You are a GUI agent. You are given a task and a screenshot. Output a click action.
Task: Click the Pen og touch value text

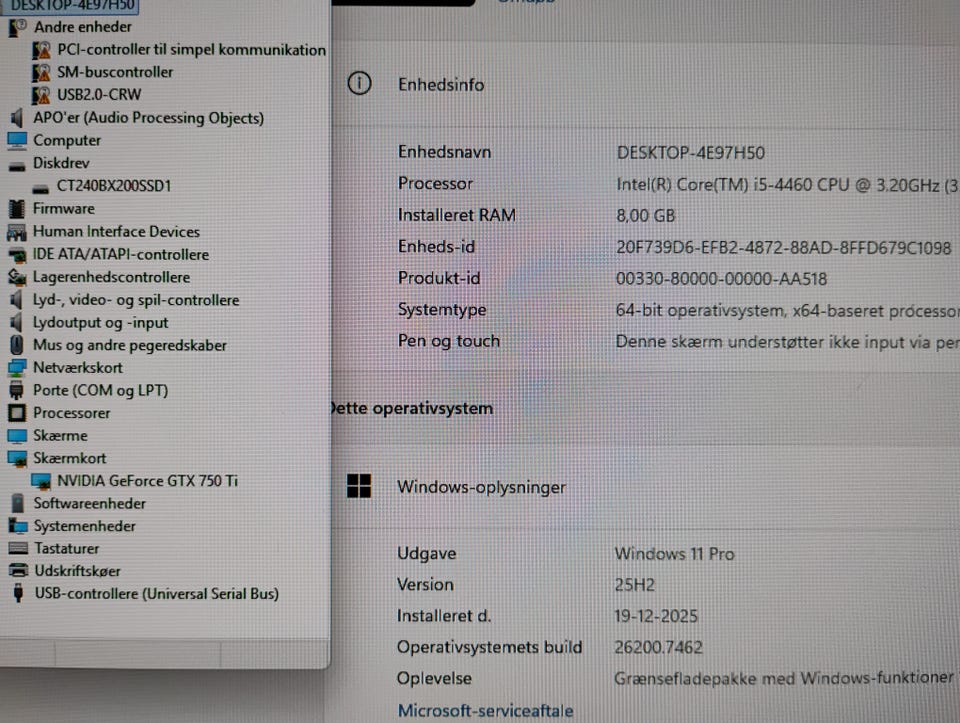[787, 342]
